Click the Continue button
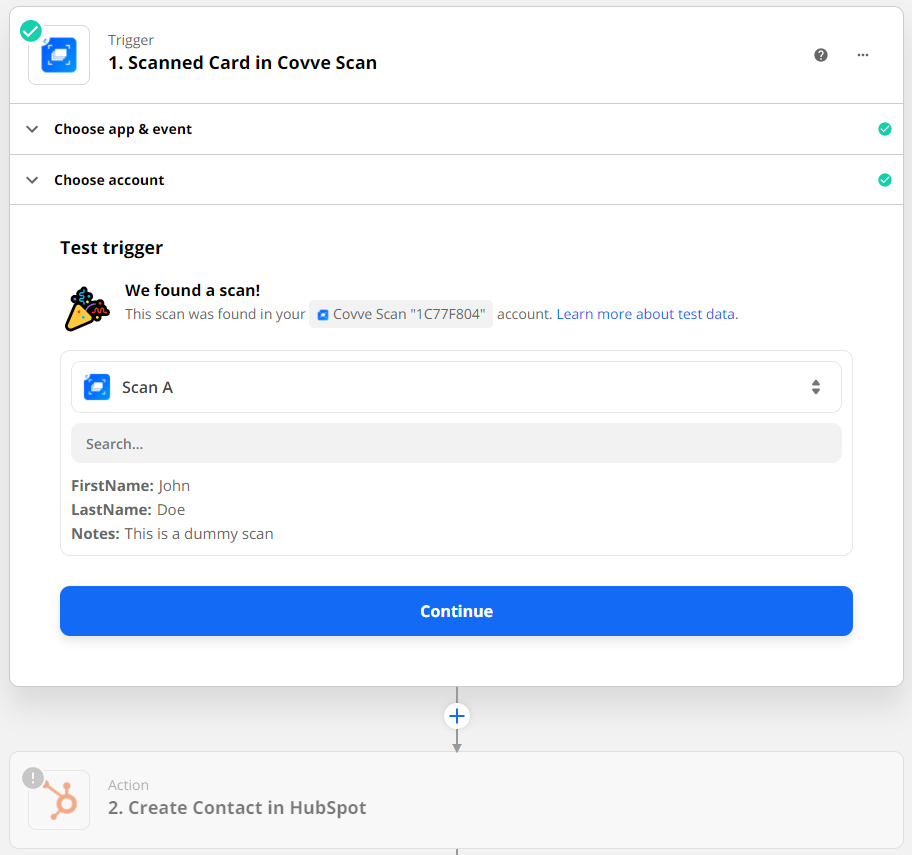The width and height of the screenshot is (912, 855). tap(456, 611)
